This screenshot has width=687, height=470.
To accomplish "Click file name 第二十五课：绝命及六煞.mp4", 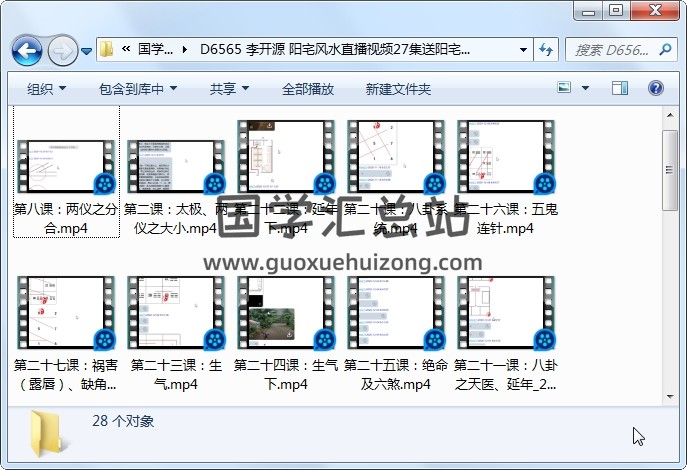I will [x=396, y=375].
